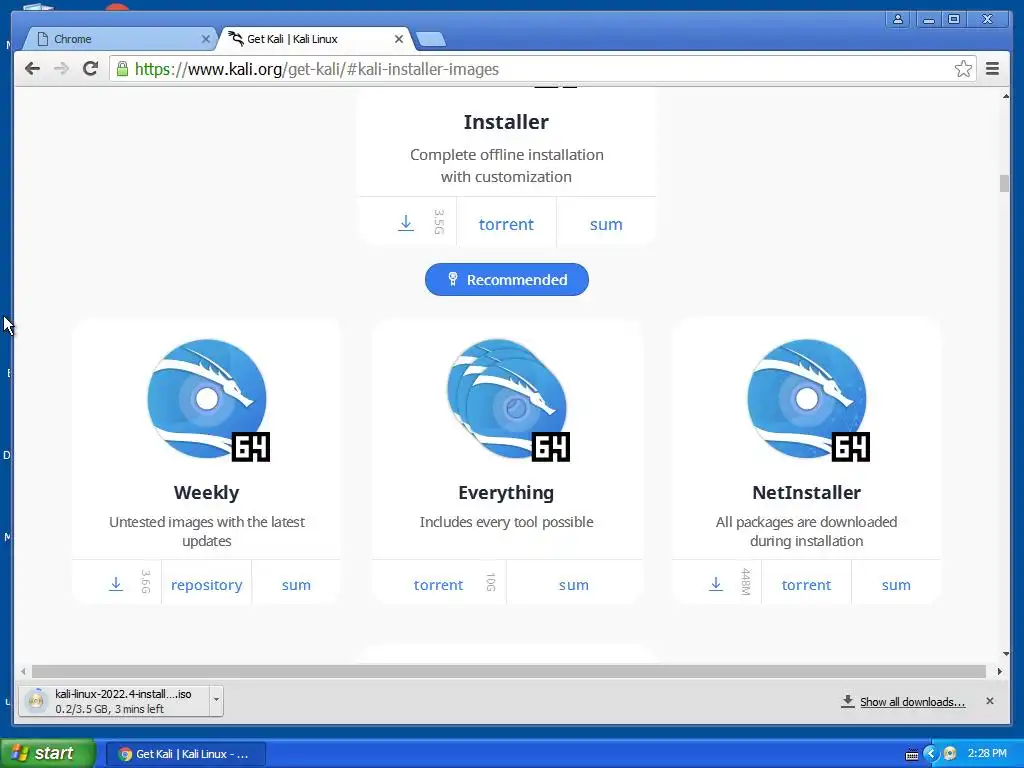Click the keyboard icon in system tray
This screenshot has height=768, width=1024.
(912, 754)
